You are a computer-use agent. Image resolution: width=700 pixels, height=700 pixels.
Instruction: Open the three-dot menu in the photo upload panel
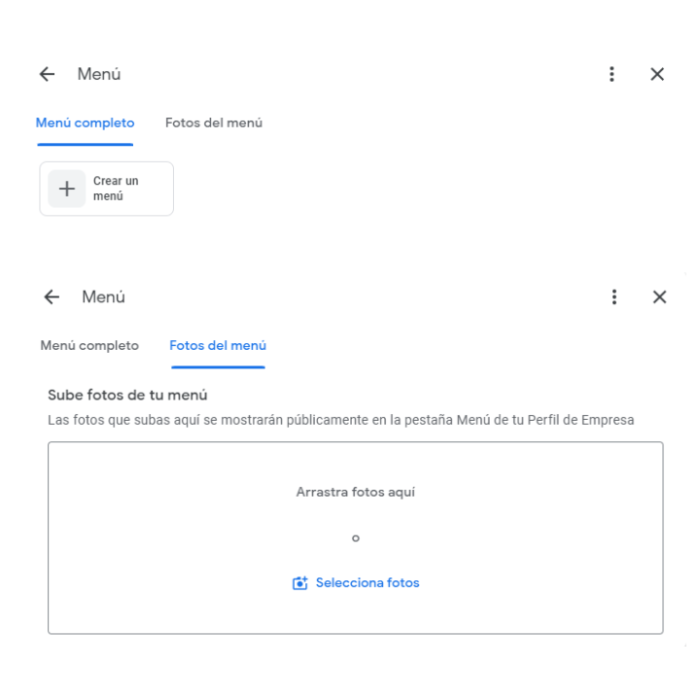tap(614, 297)
